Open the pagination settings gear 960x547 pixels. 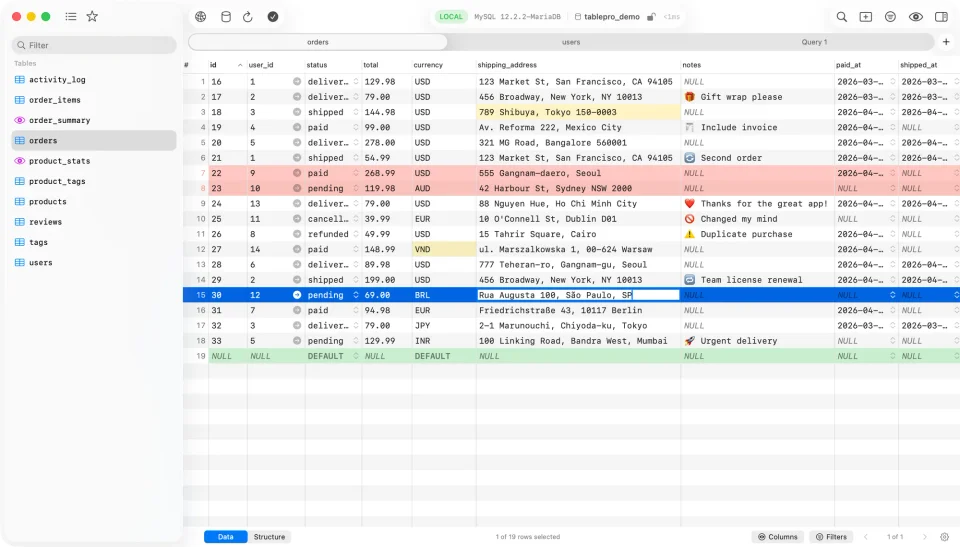(945, 537)
